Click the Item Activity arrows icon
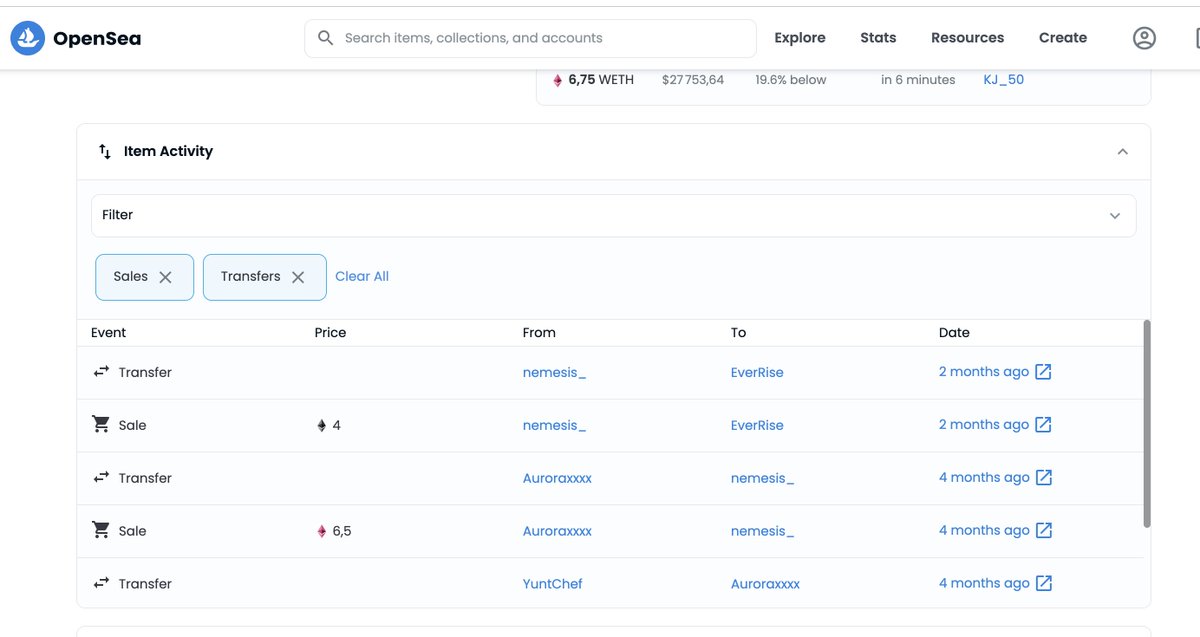 [x=105, y=152]
